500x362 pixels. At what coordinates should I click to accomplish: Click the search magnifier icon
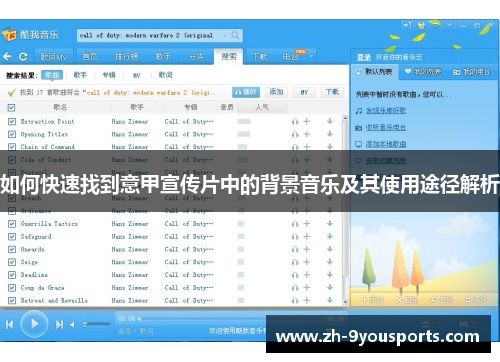click(235, 35)
